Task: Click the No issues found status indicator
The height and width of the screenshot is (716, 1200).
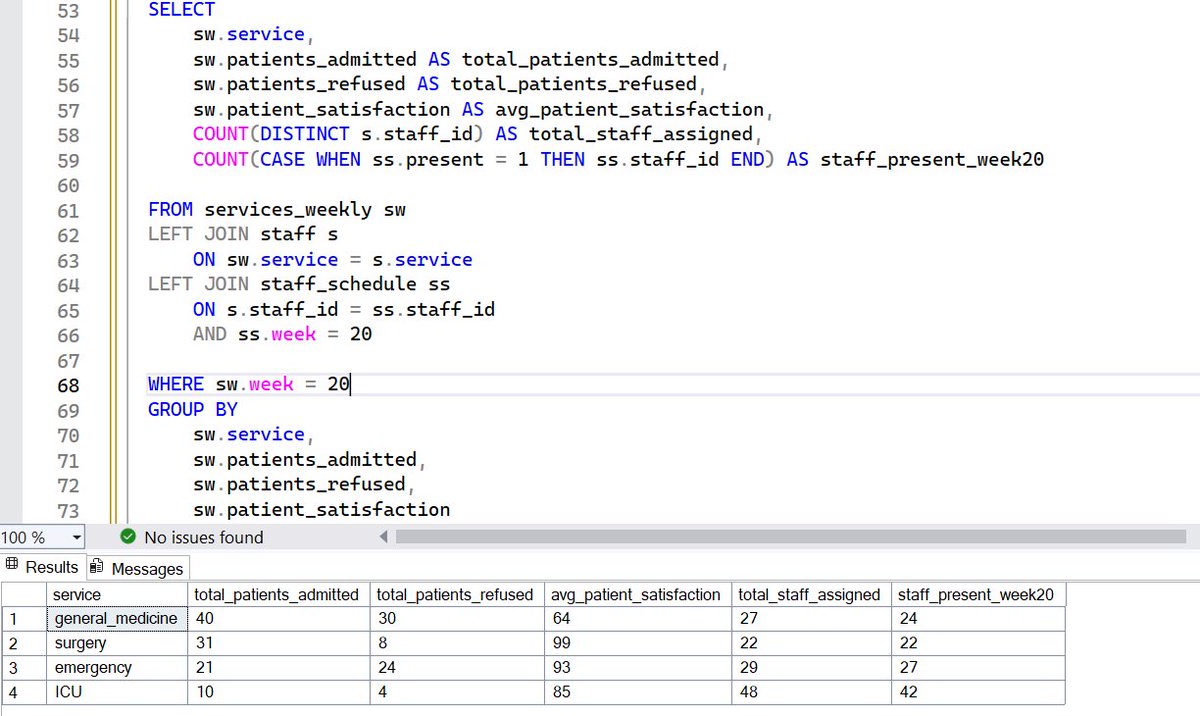Action: coord(192,537)
